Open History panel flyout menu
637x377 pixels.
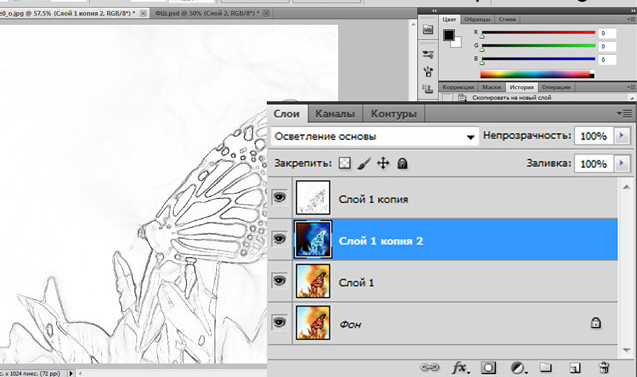click(x=631, y=87)
